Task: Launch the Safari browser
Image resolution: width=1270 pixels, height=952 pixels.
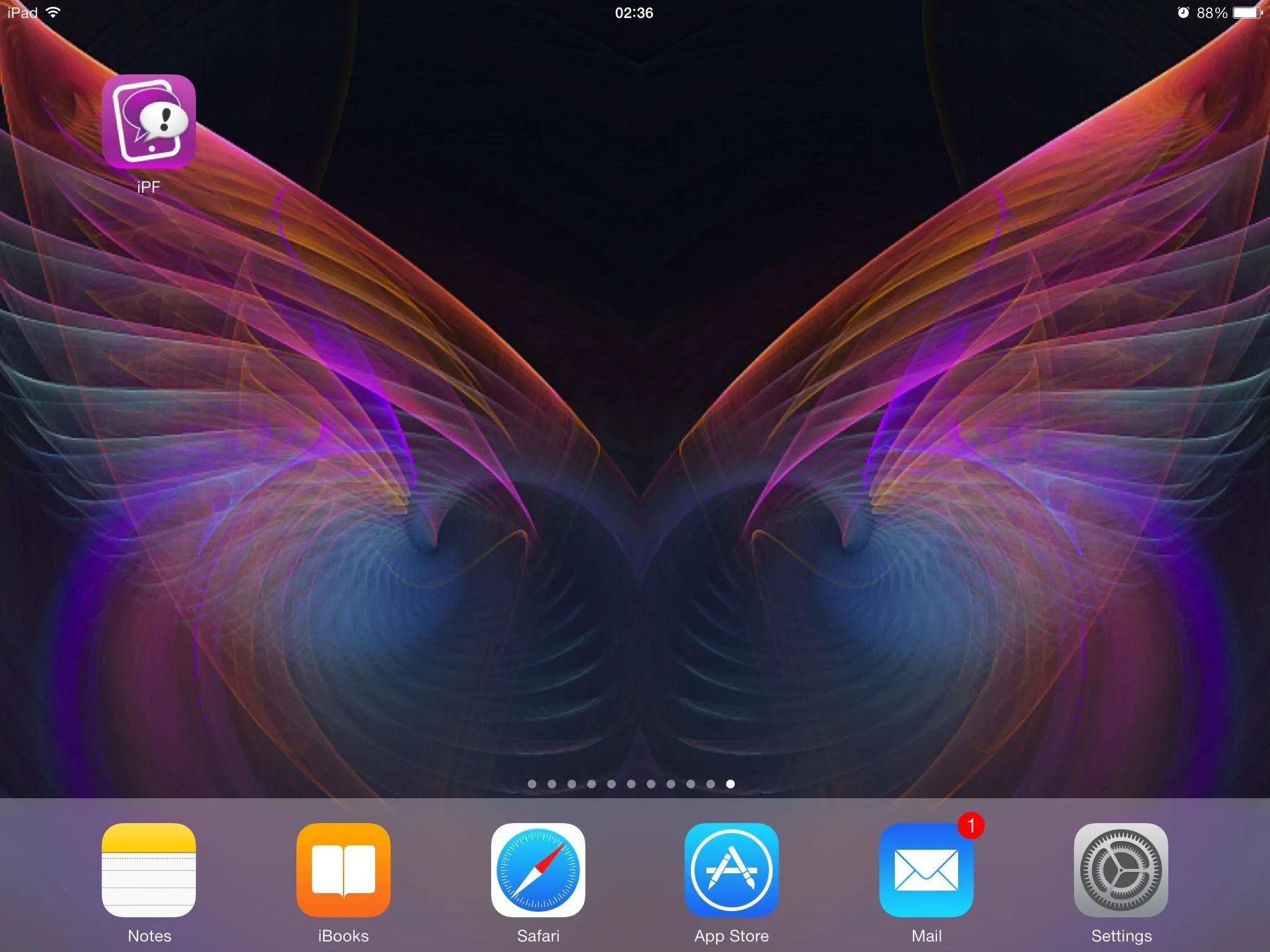Action: [x=538, y=870]
